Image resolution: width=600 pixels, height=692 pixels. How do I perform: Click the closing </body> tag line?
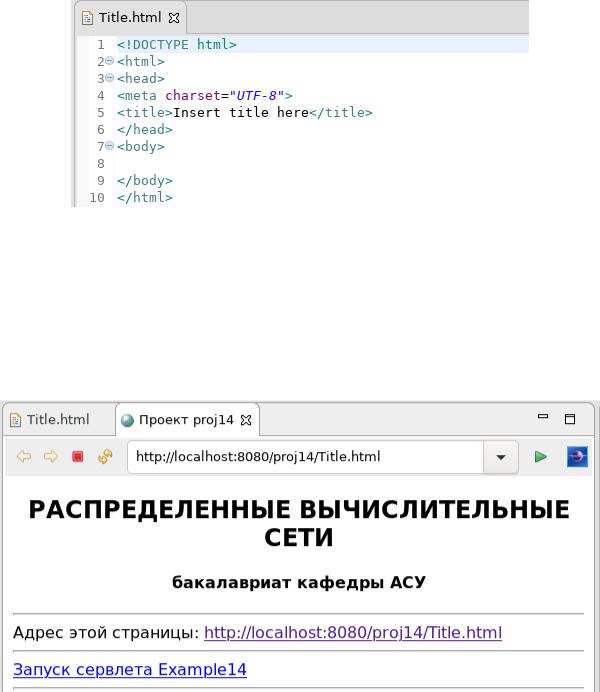(x=145, y=181)
